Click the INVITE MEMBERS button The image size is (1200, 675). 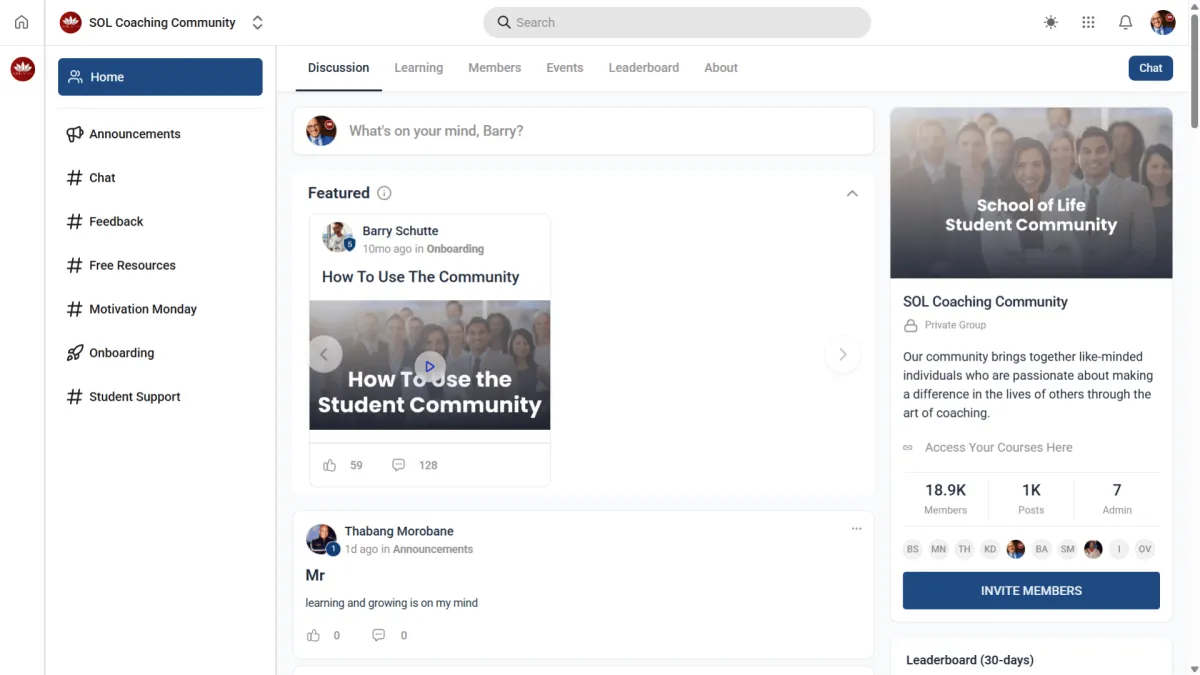coord(1031,591)
